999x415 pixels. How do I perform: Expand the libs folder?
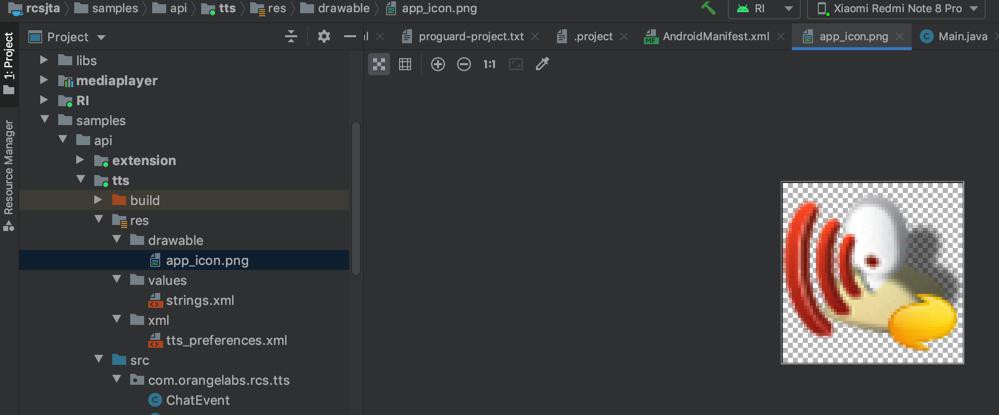(44, 61)
